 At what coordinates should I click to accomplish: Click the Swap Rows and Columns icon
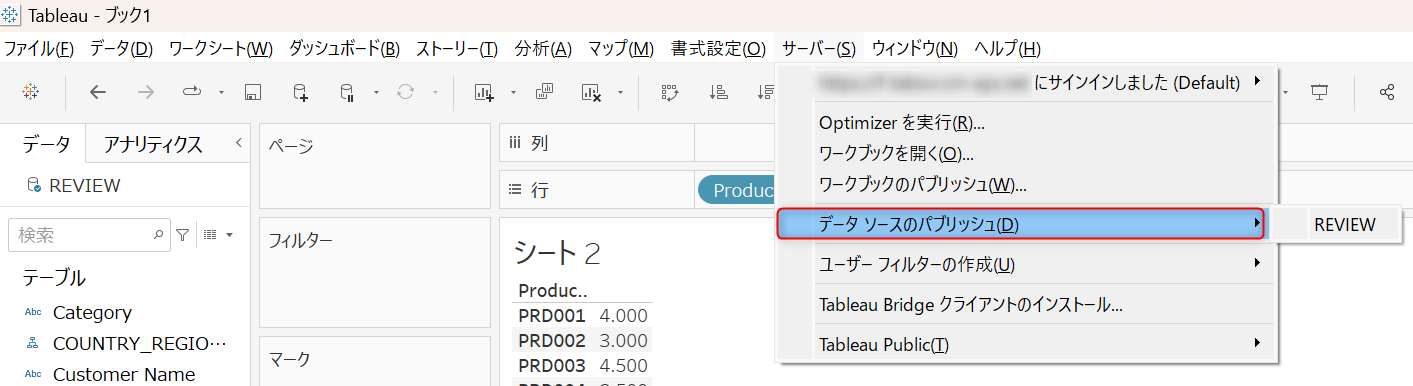pyautogui.click(x=670, y=92)
